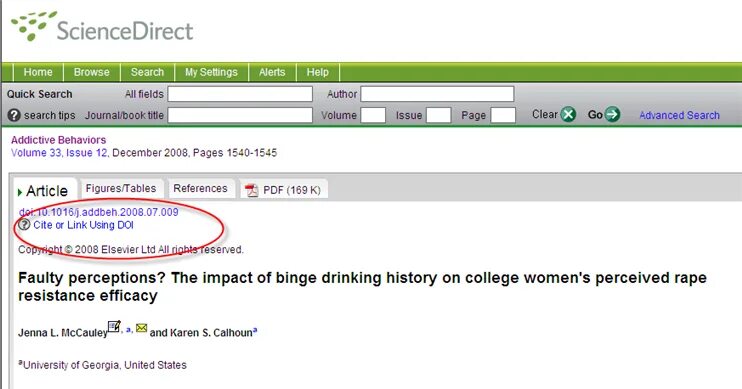Click the Clear X icon

(x=568, y=115)
